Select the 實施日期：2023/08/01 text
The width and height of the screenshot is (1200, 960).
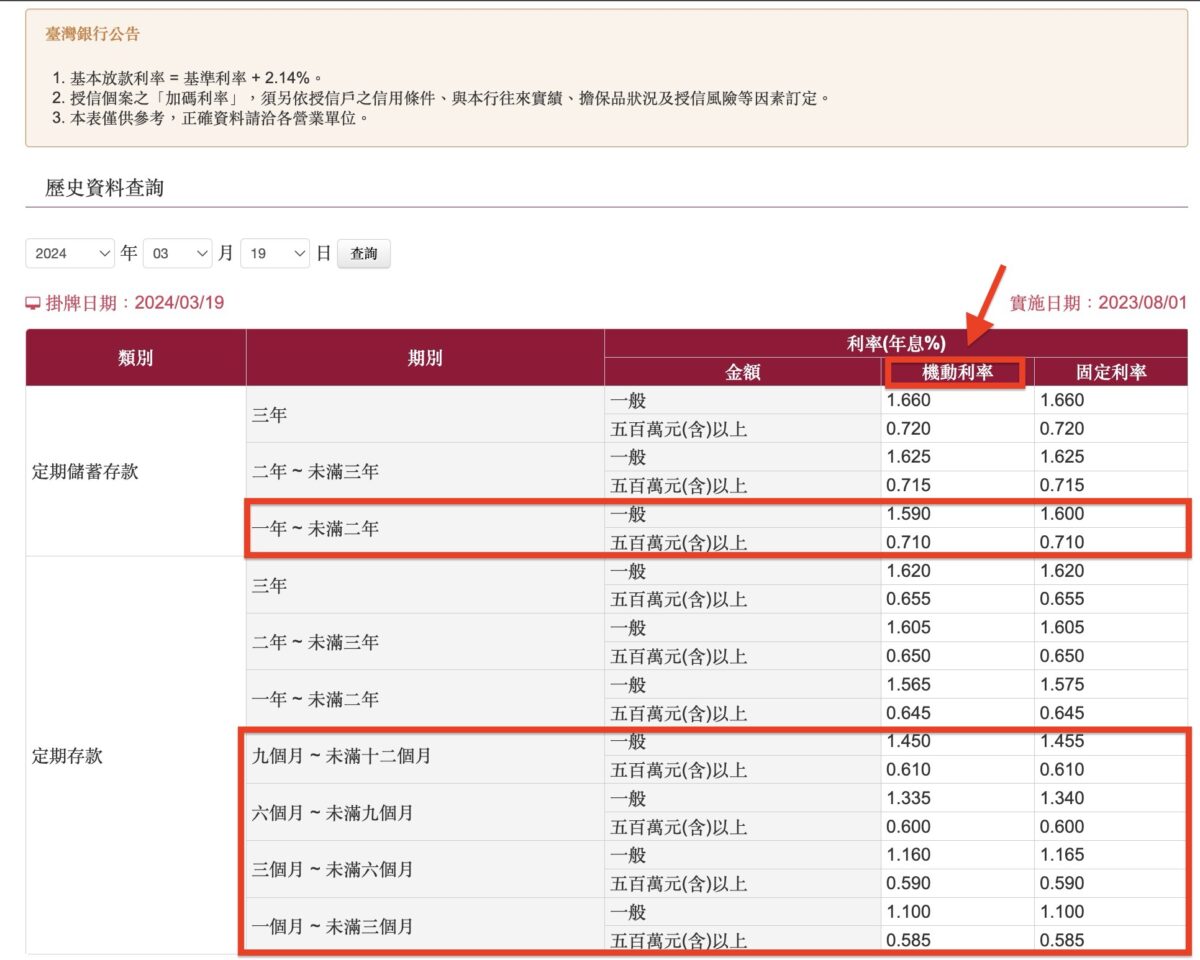1098,303
